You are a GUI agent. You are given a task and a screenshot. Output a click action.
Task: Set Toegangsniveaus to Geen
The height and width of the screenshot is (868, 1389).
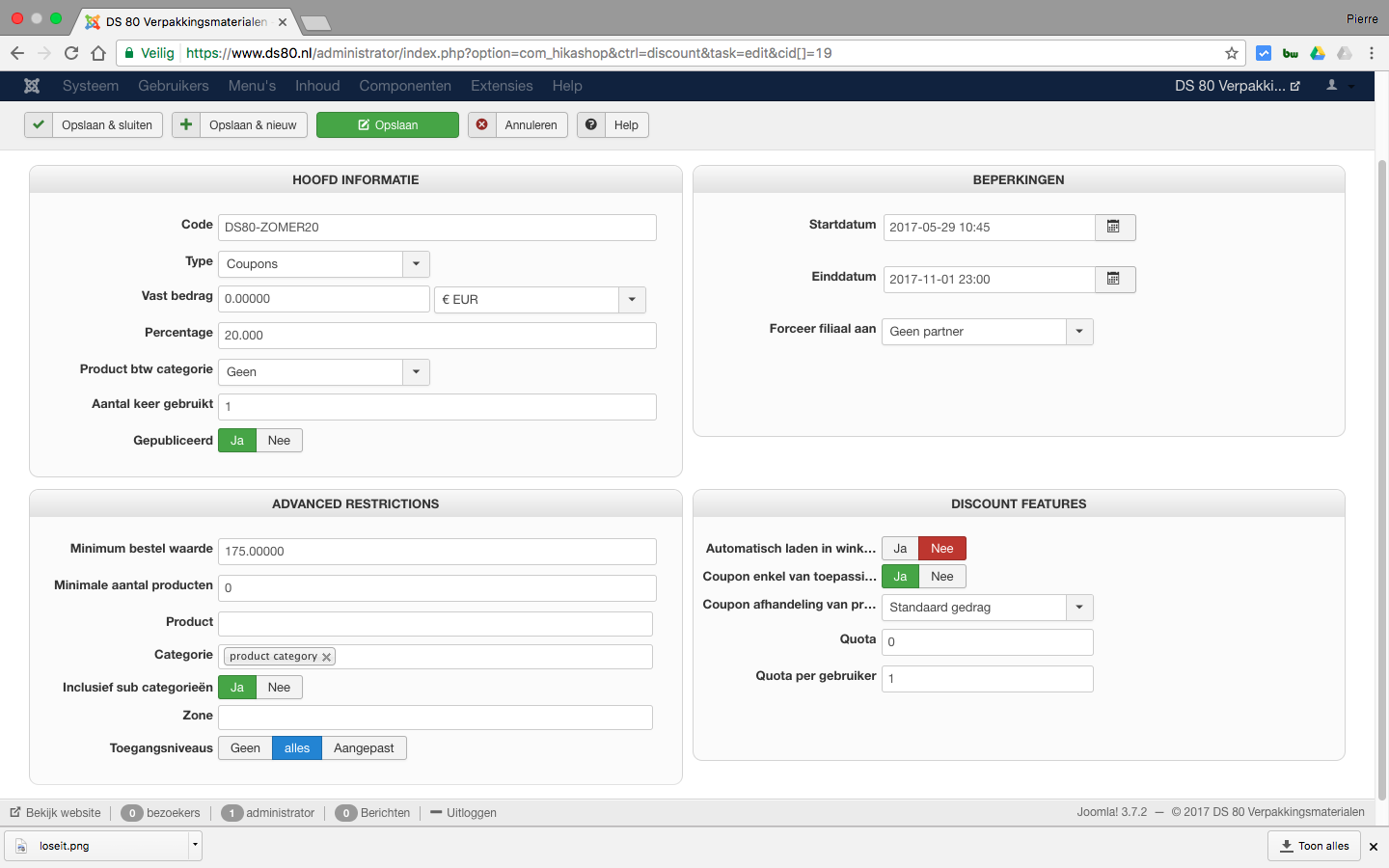[x=245, y=748]
